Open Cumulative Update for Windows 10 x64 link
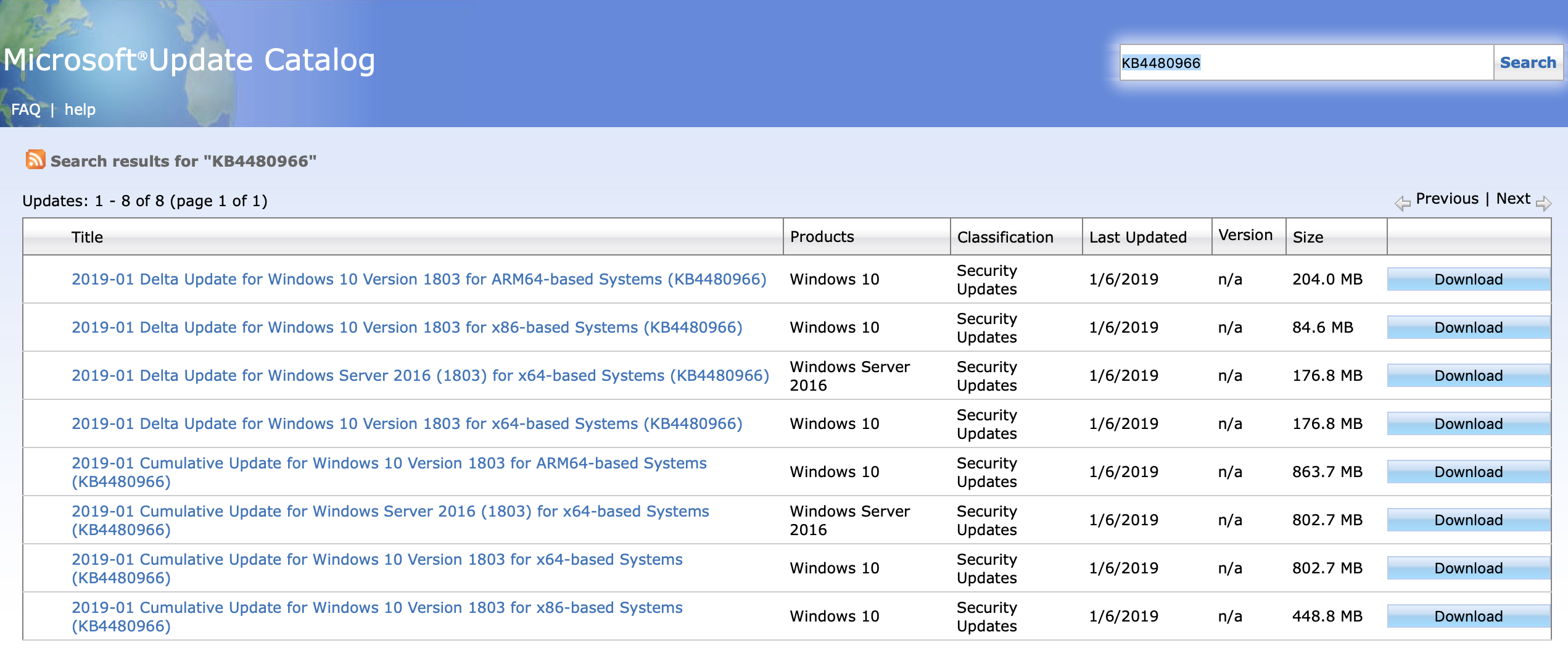The height and width of the screenshot is (653, 1568). [377, 560]
